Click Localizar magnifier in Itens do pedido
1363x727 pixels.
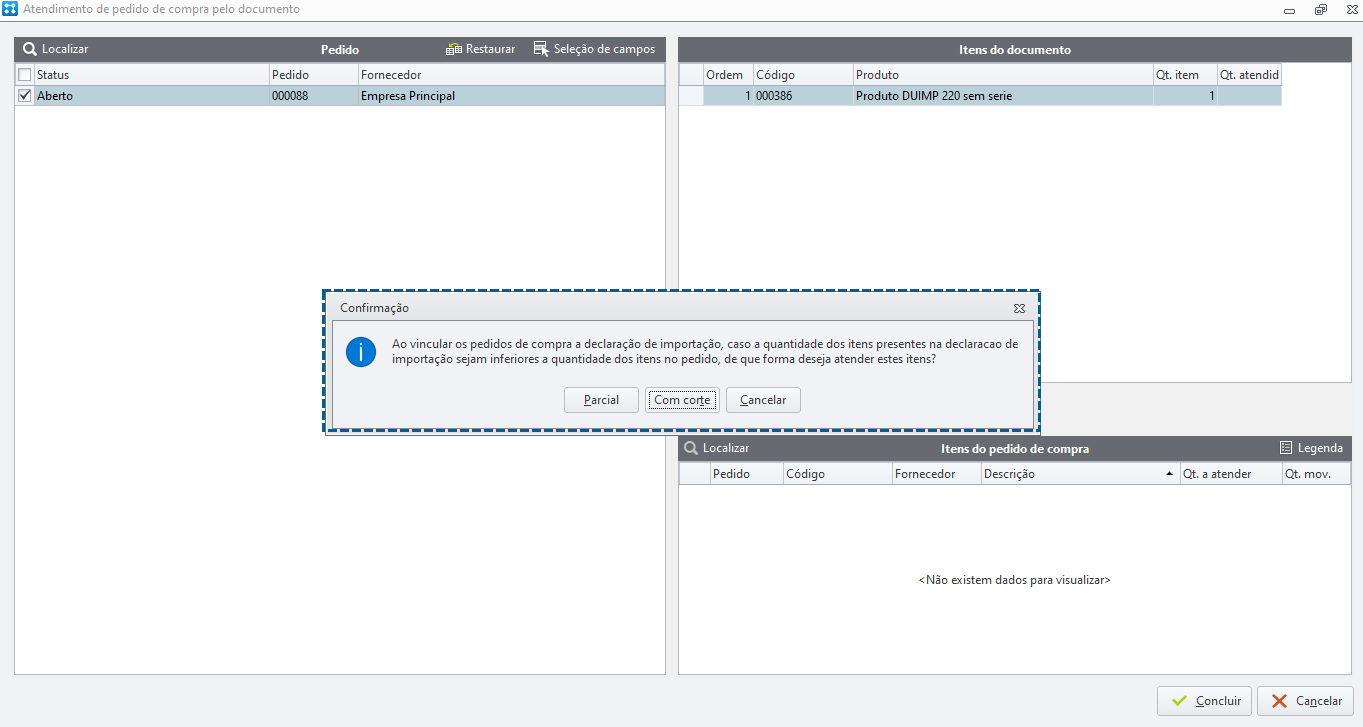[x=691, y=448]
